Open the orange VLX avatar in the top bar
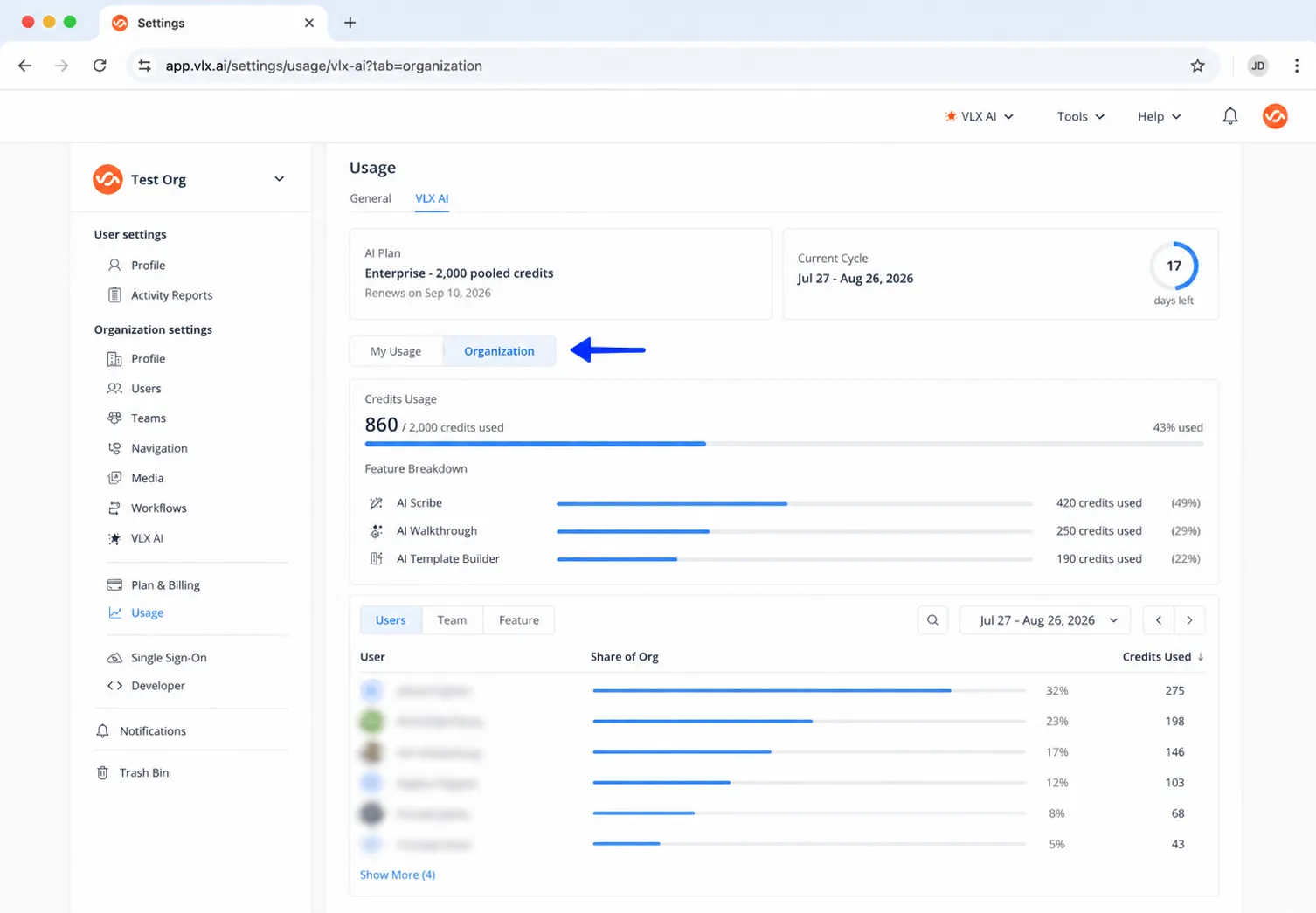 point(1275,116)
